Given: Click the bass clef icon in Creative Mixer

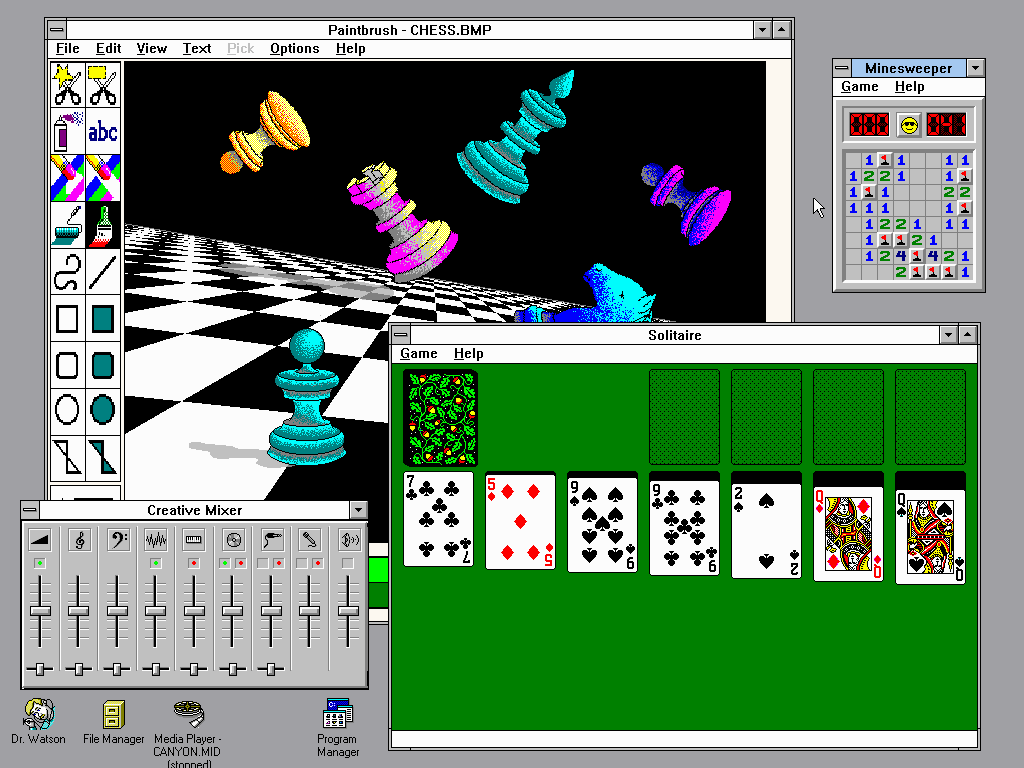Looking at the screenshot, I should 118,539.
